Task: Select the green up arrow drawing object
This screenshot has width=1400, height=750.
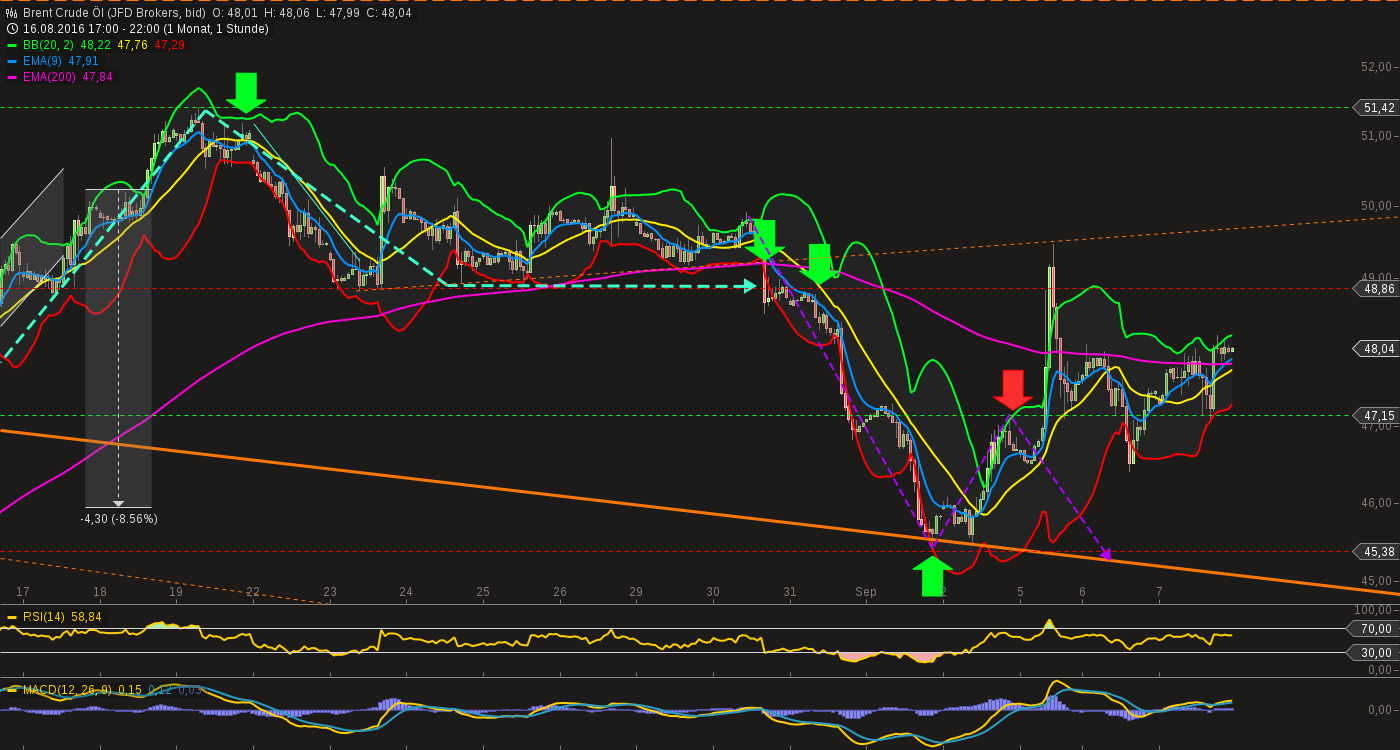Action: pos(932,576)
